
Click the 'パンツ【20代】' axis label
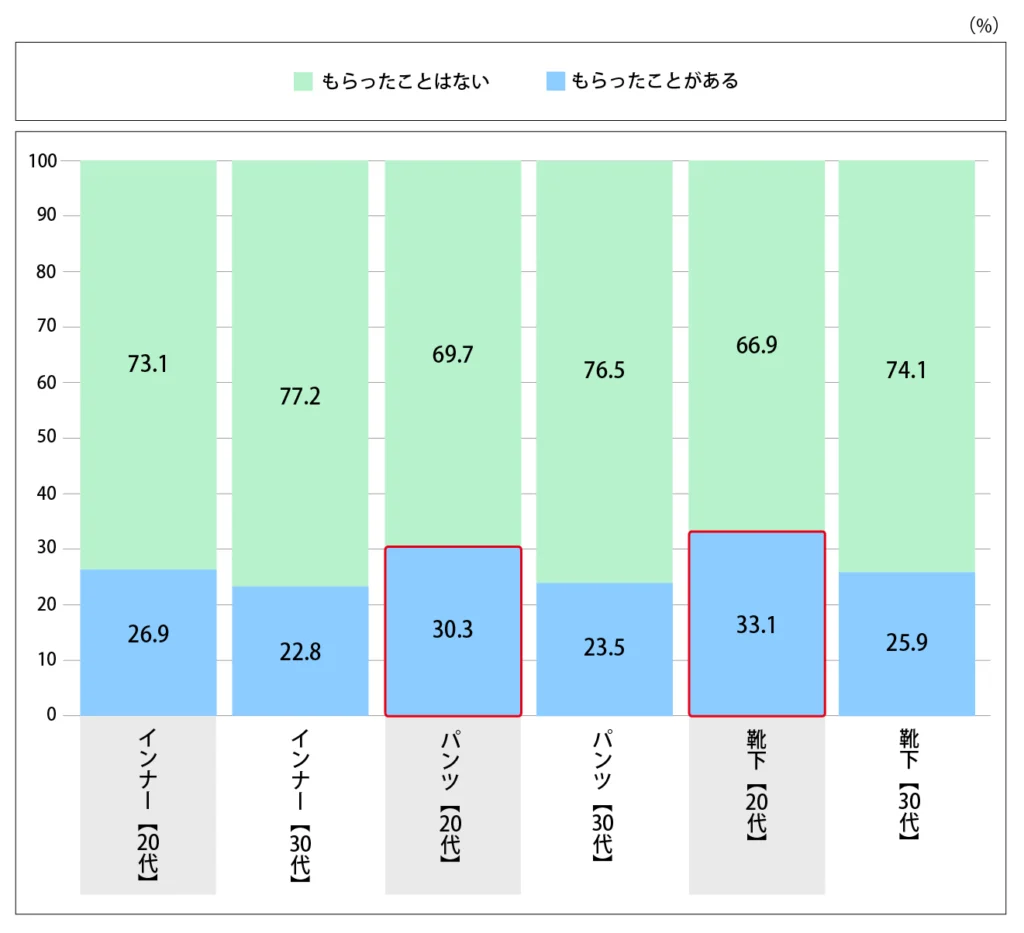pyautogui.click(x=451, y=796)
